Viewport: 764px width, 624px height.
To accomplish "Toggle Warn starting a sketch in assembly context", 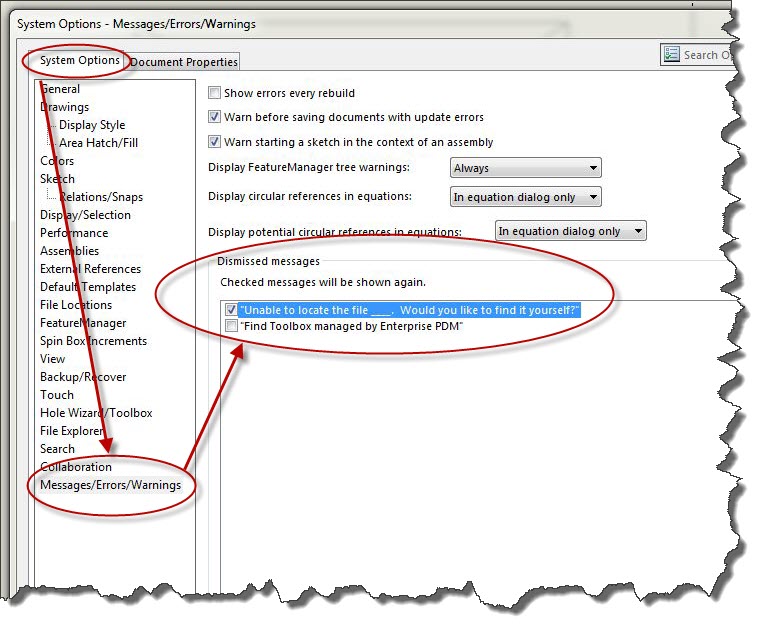I will [x=214, y=142].
